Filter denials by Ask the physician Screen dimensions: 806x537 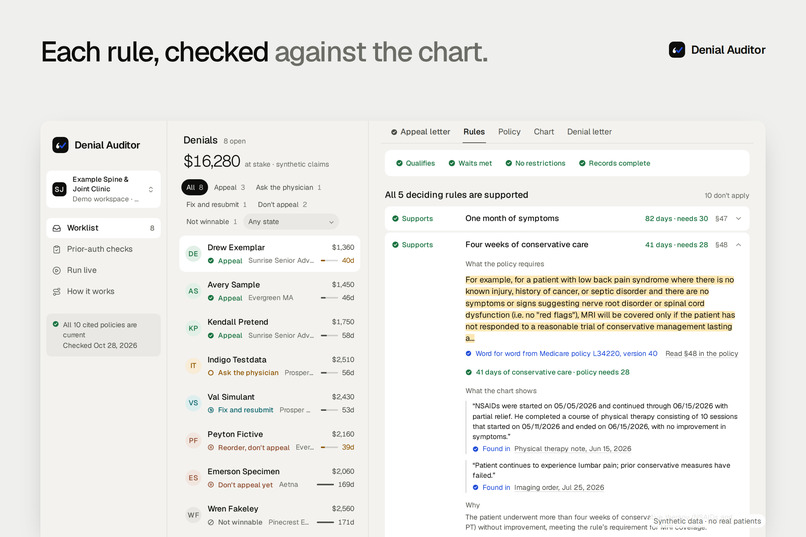288,188
